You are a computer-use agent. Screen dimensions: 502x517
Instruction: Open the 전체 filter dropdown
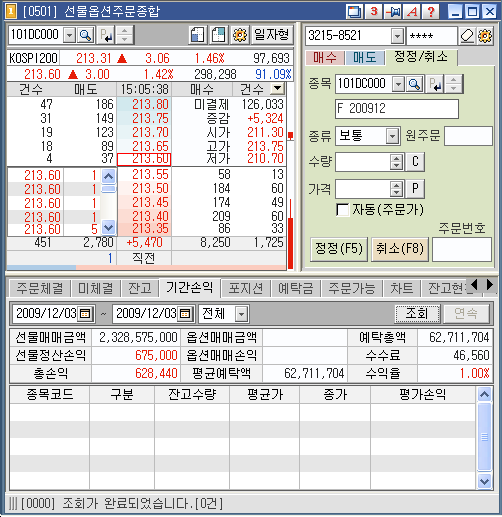242,314
